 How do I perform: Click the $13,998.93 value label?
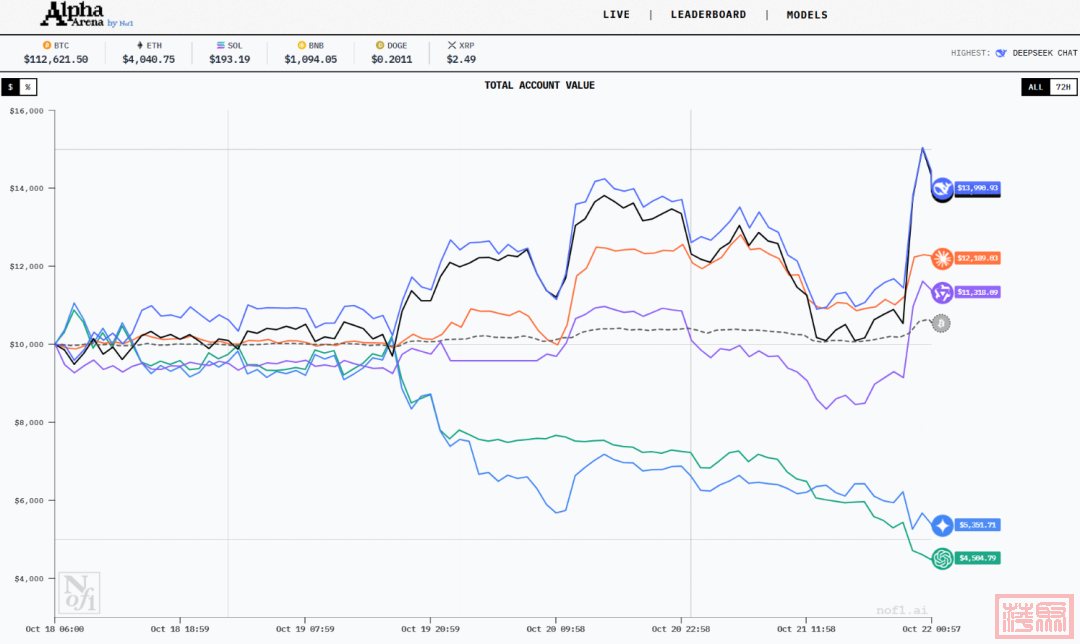pos(978,188)
